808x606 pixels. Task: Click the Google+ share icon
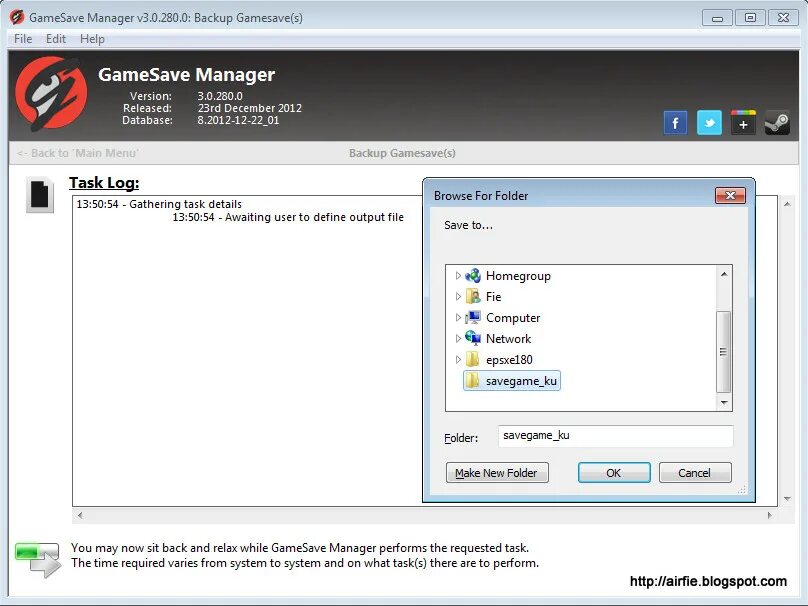(743, 122)
